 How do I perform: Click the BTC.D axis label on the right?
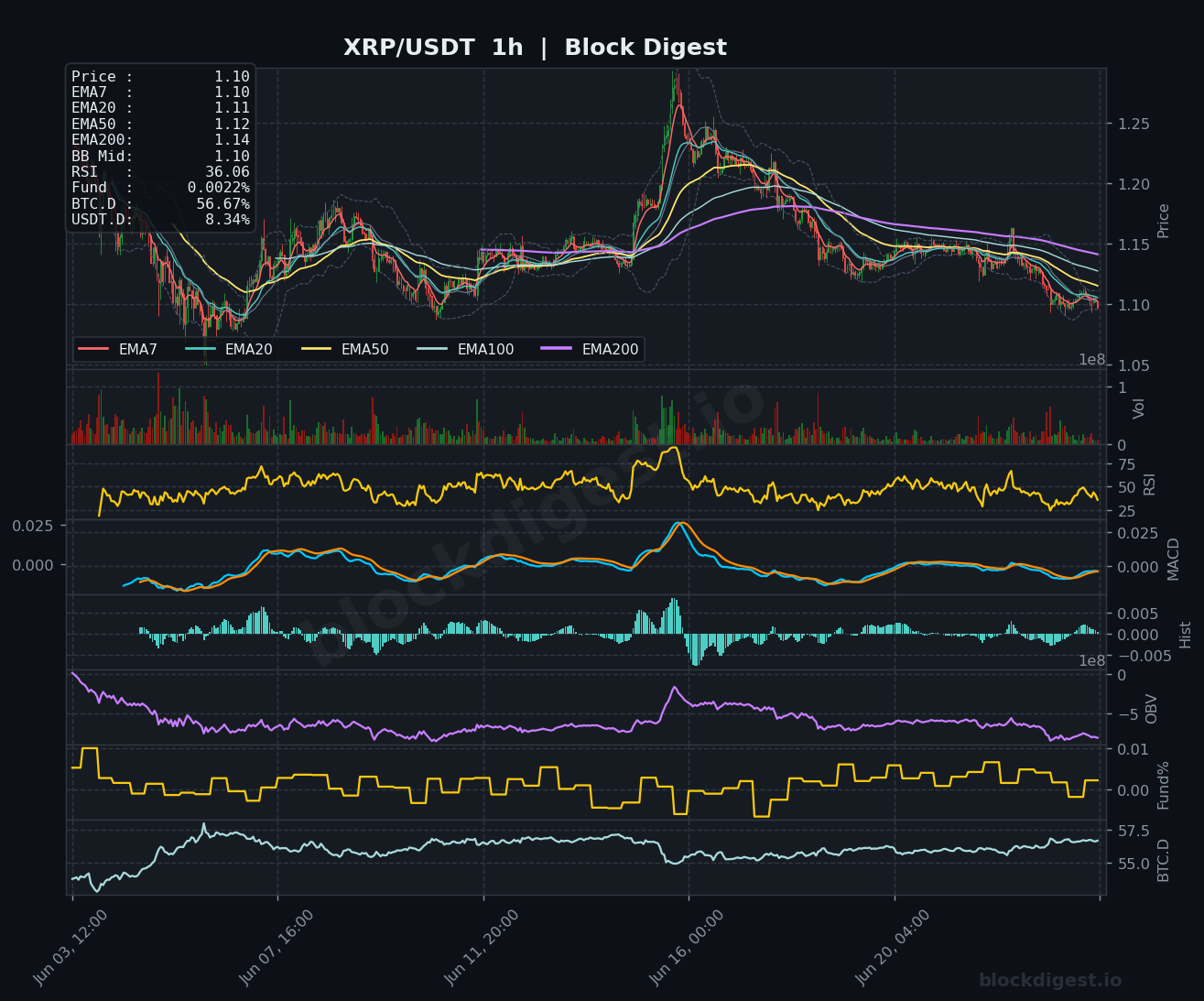tap(1164, 860)
